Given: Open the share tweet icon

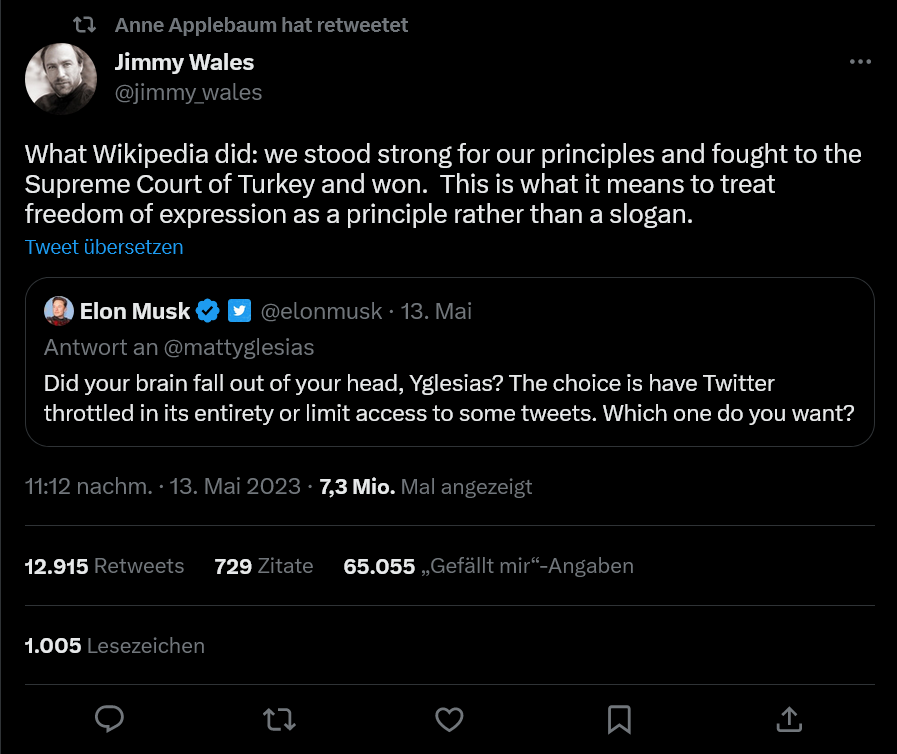Looking at the screenshot, I should coord(789,718).
